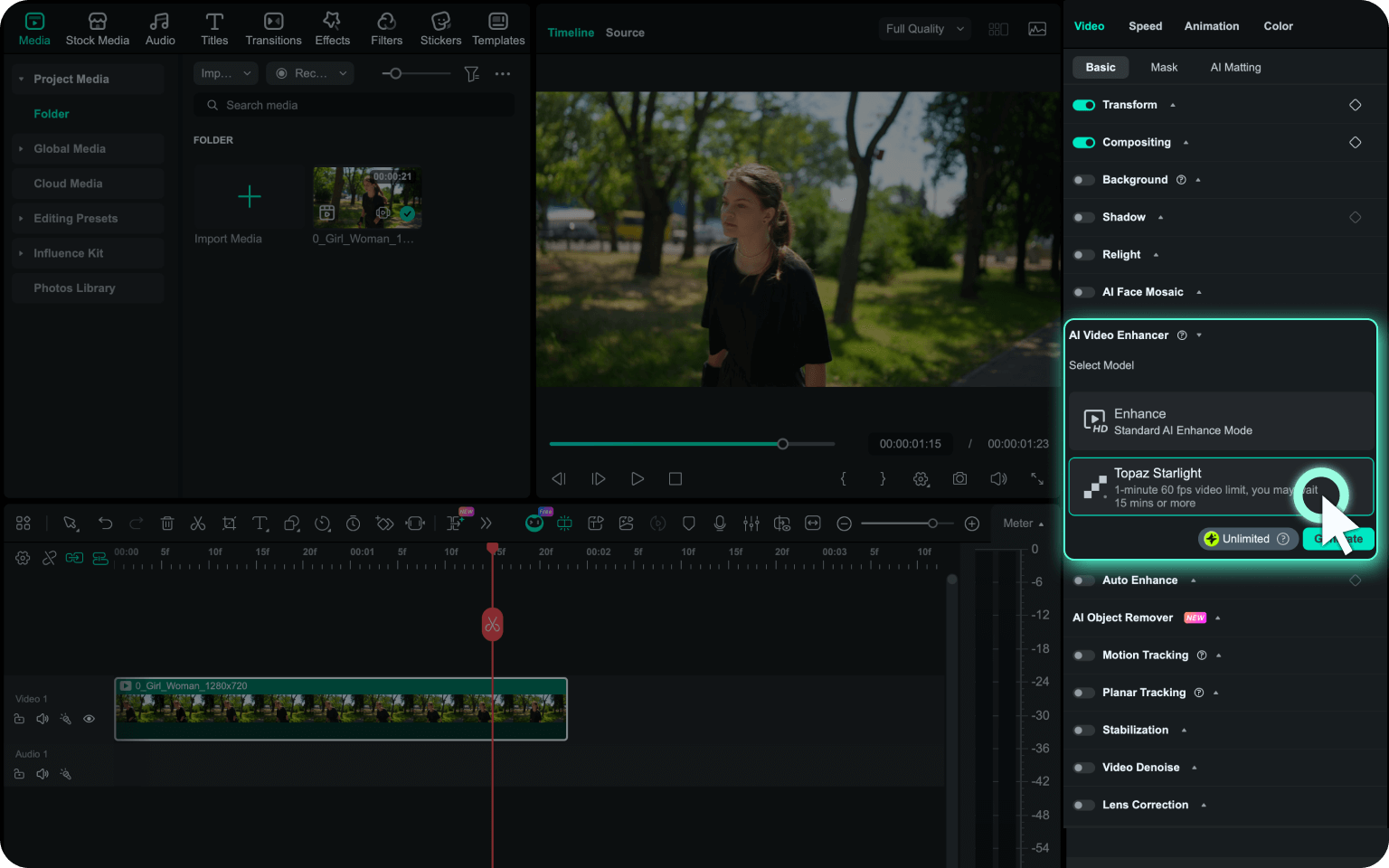Hide Video 1 track with eye icon
This screenshot has width=1389, height=868.
click(89, 719)
